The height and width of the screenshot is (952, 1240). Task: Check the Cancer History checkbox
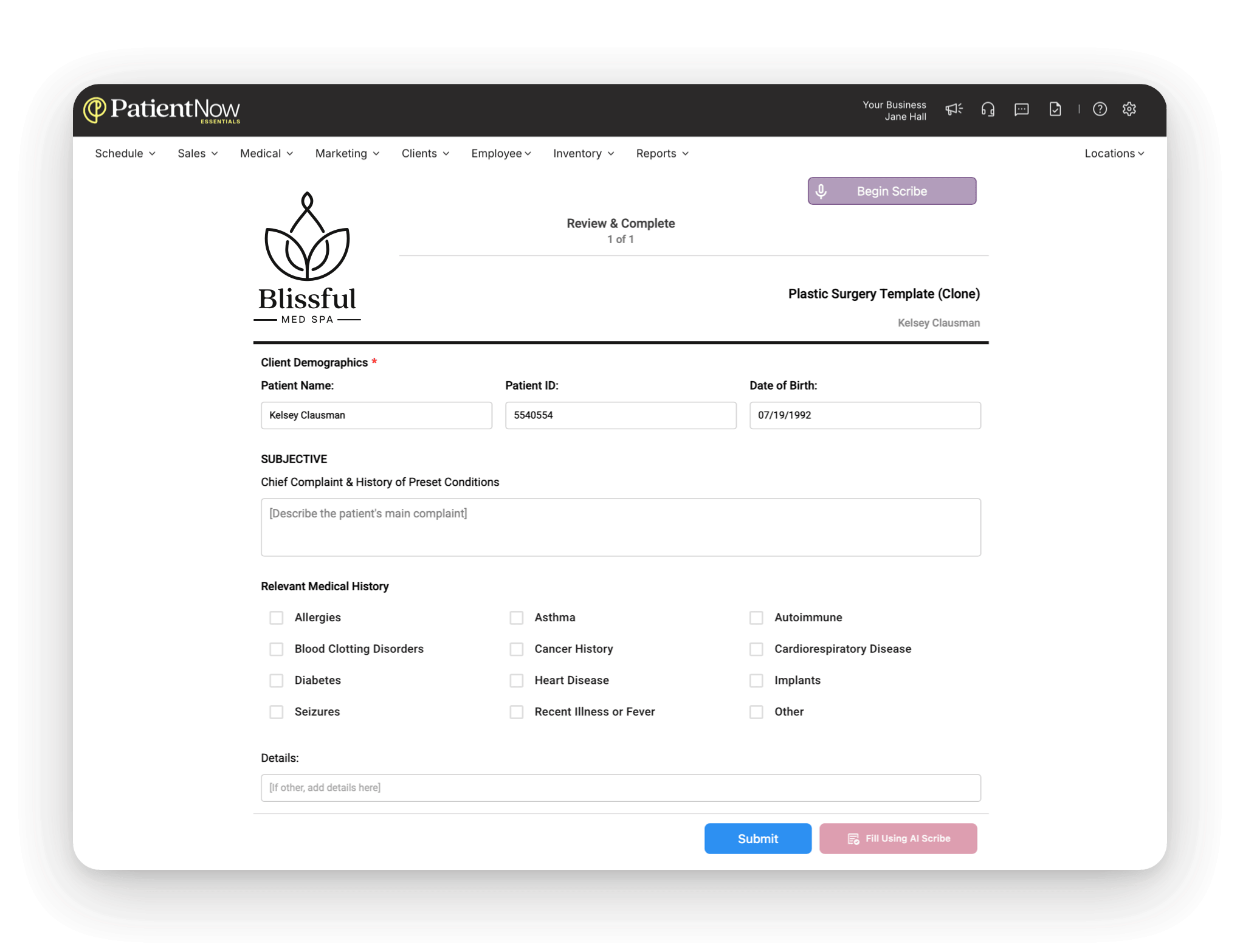[x=517, y=649]
